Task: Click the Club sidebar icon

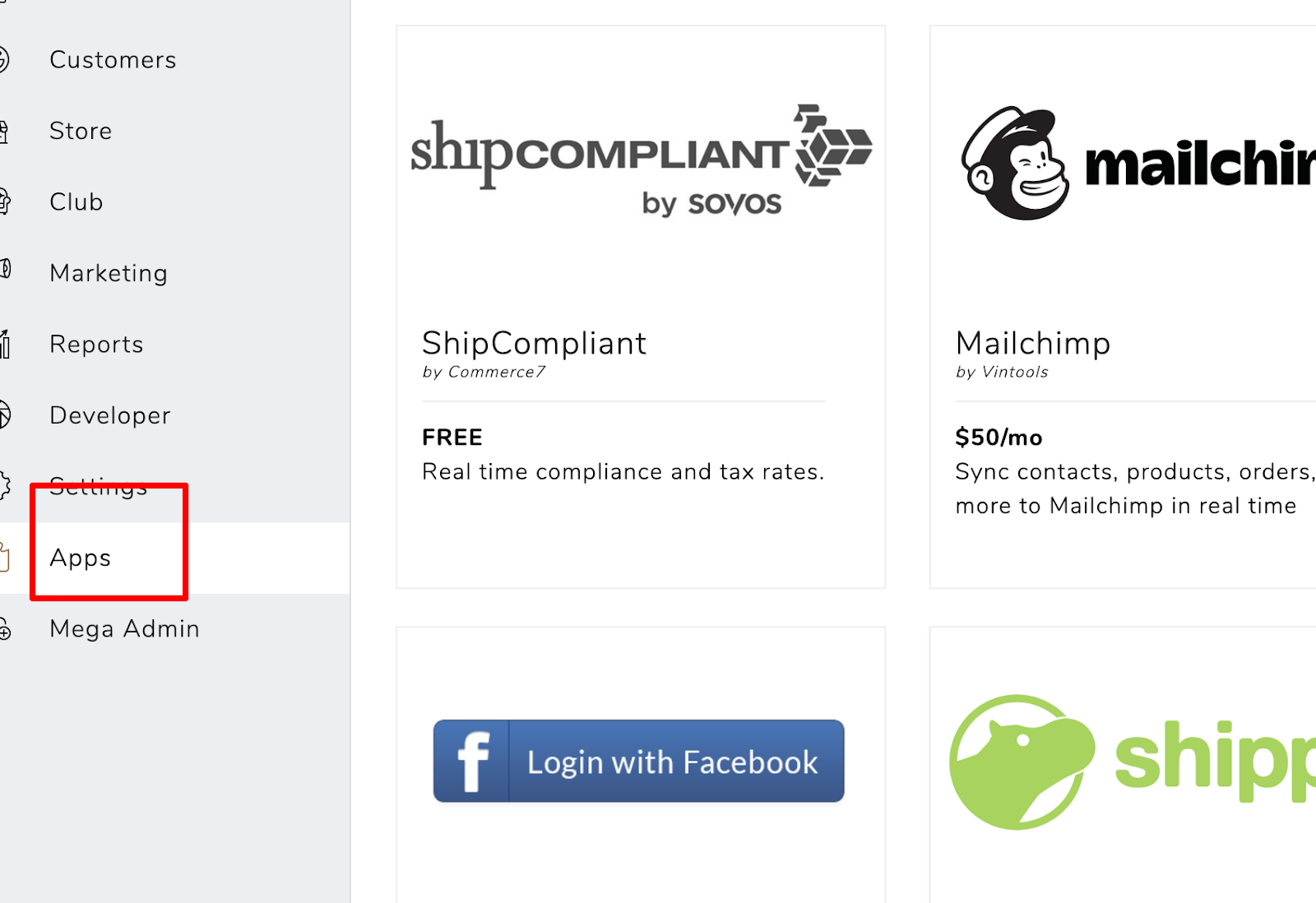Action: [x=4, y=201]
